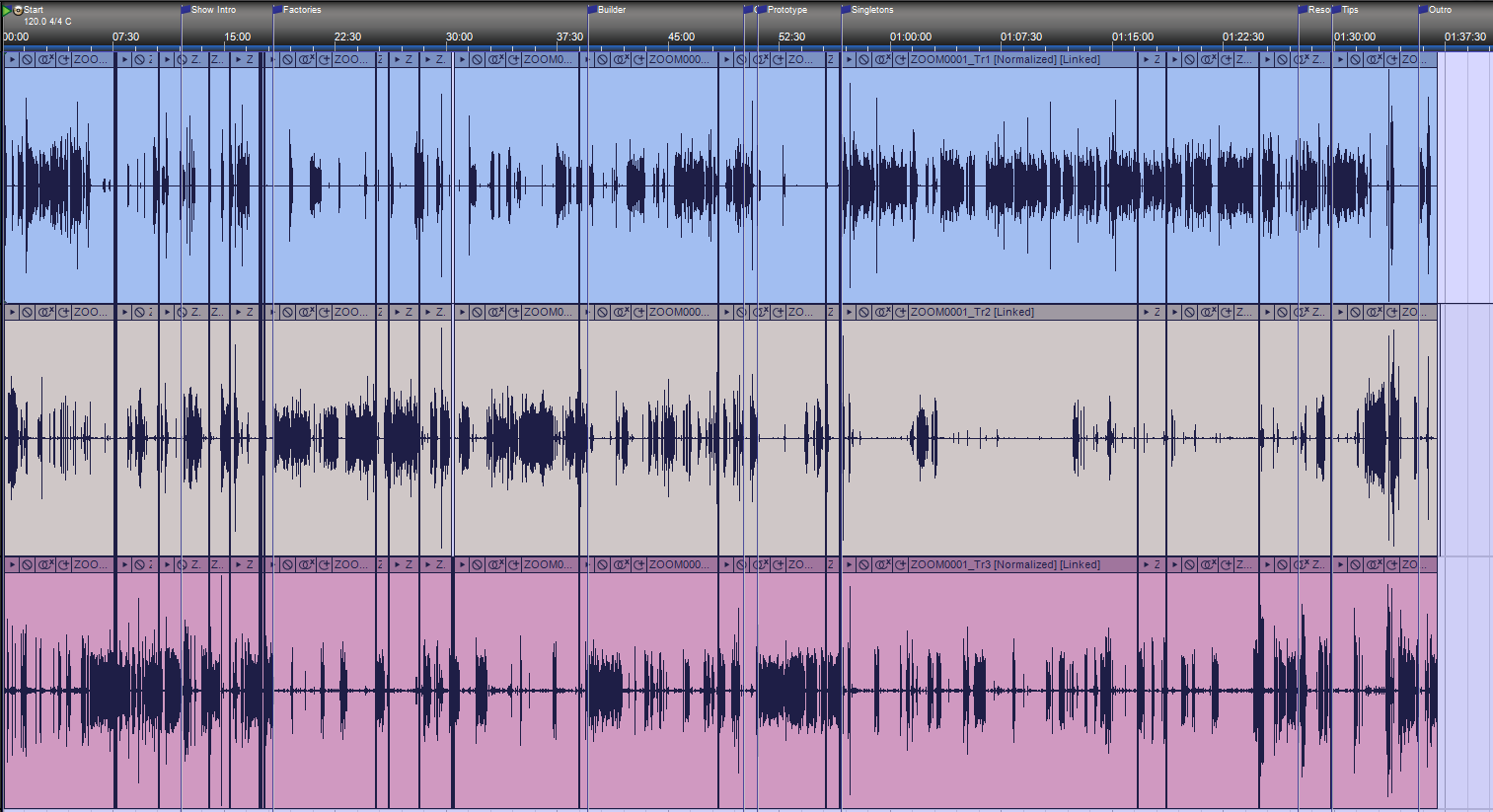Click the loop-plus icon on ZOOM0001_Tr3 clip

point(900,564)
